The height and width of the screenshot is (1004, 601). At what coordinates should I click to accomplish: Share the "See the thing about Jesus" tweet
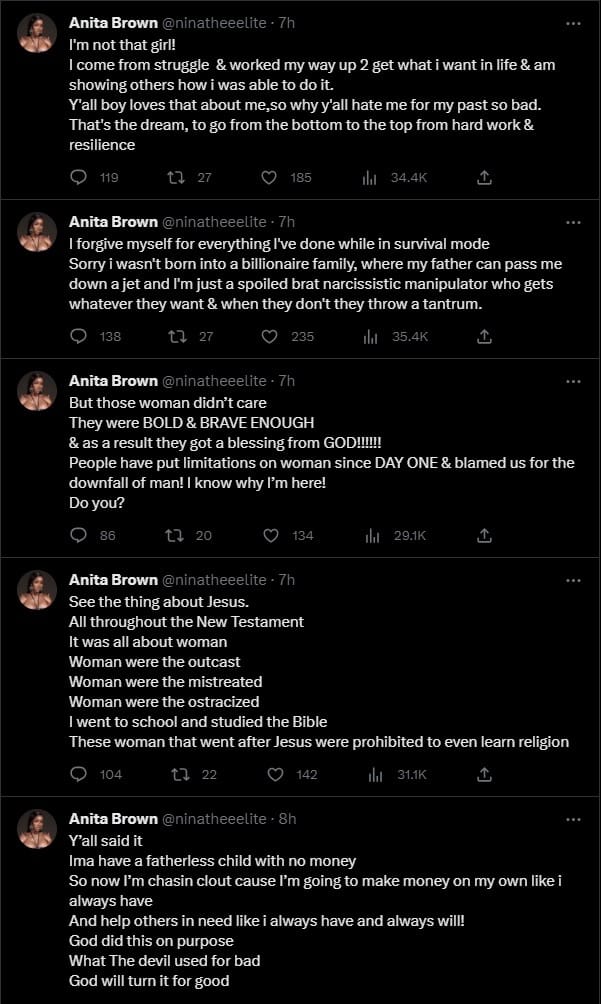(484, 775)
